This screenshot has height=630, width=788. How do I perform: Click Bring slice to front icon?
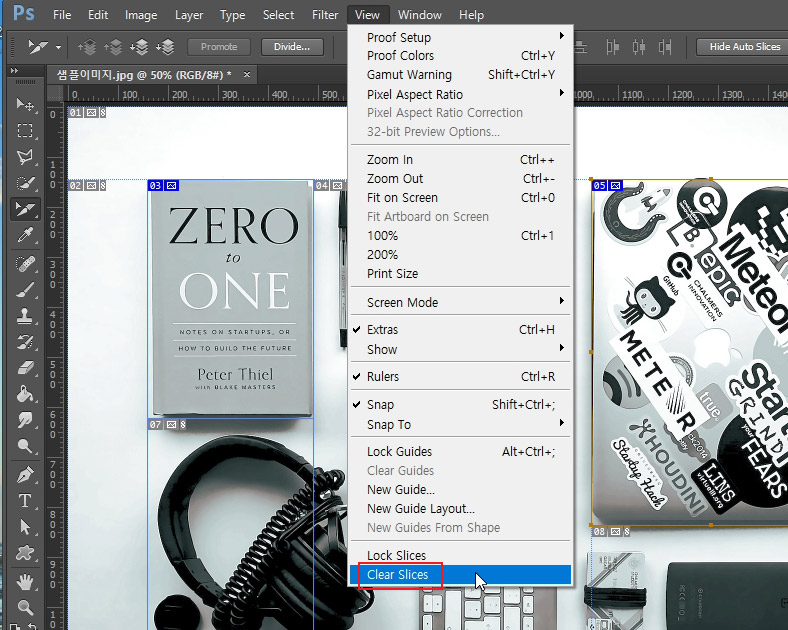87,47
